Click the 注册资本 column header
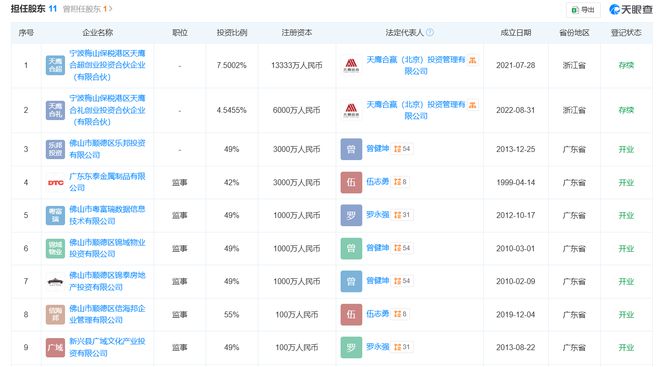The height and width of the screenshot is (367, 660). click(297, 32)
